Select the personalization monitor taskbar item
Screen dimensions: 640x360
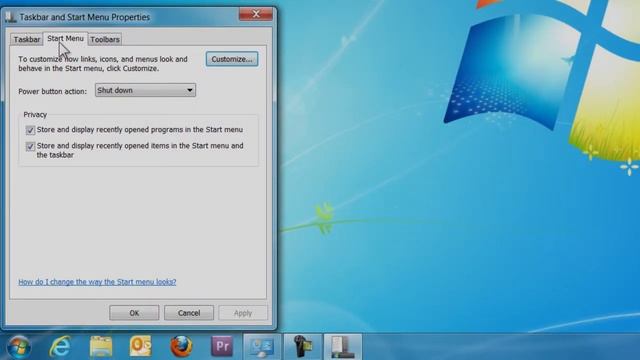point(262,347)
